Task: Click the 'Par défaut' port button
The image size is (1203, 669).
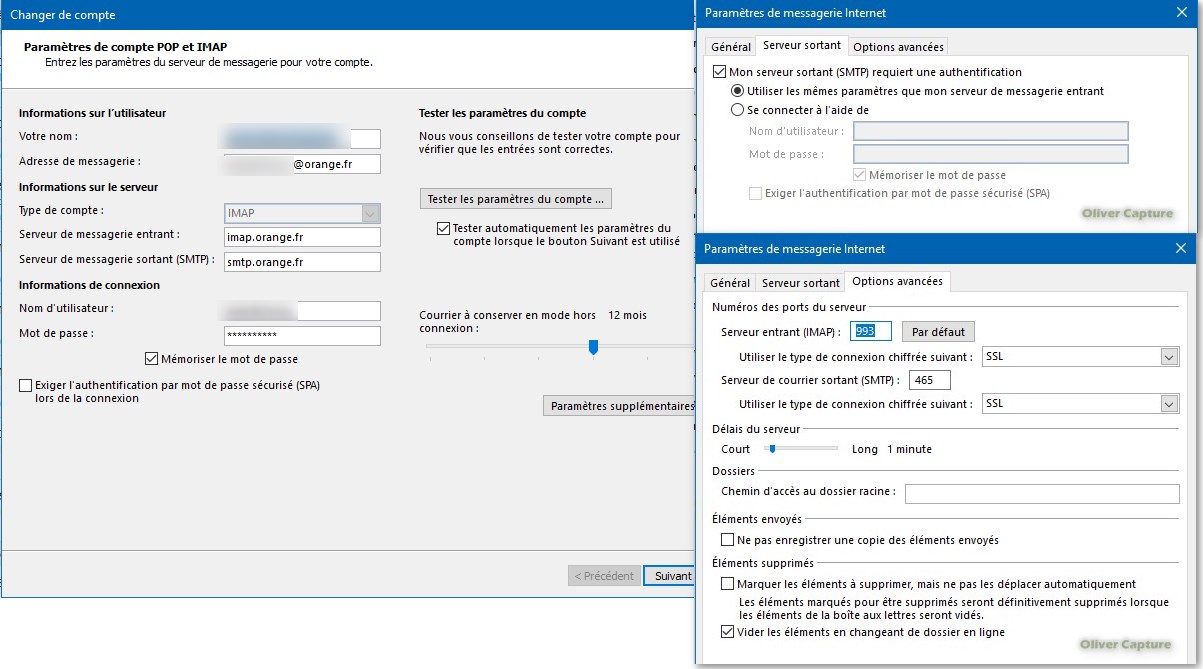Action: click(937, 331)
